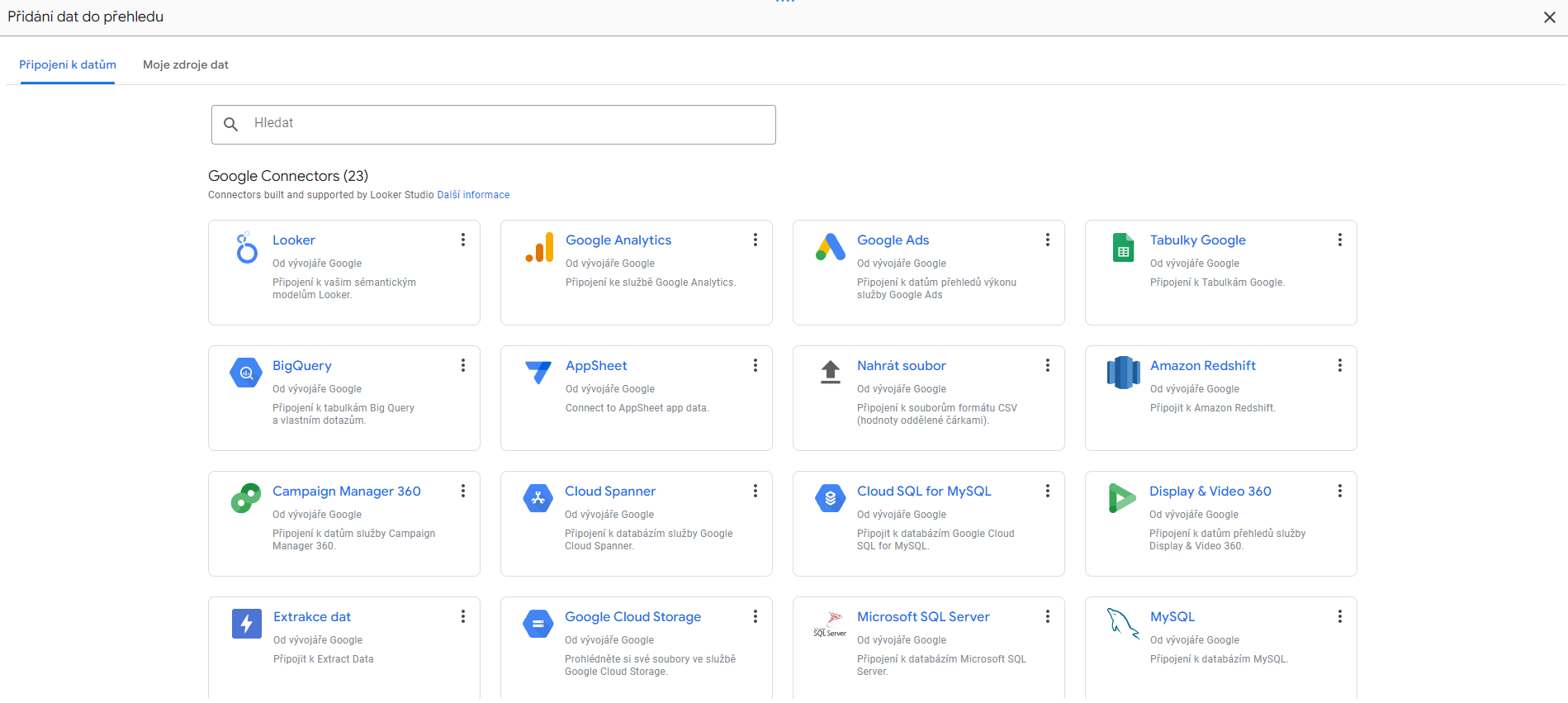Switch to the Připojeni k datům tab
1568x703 pixels.
(68, 64)
